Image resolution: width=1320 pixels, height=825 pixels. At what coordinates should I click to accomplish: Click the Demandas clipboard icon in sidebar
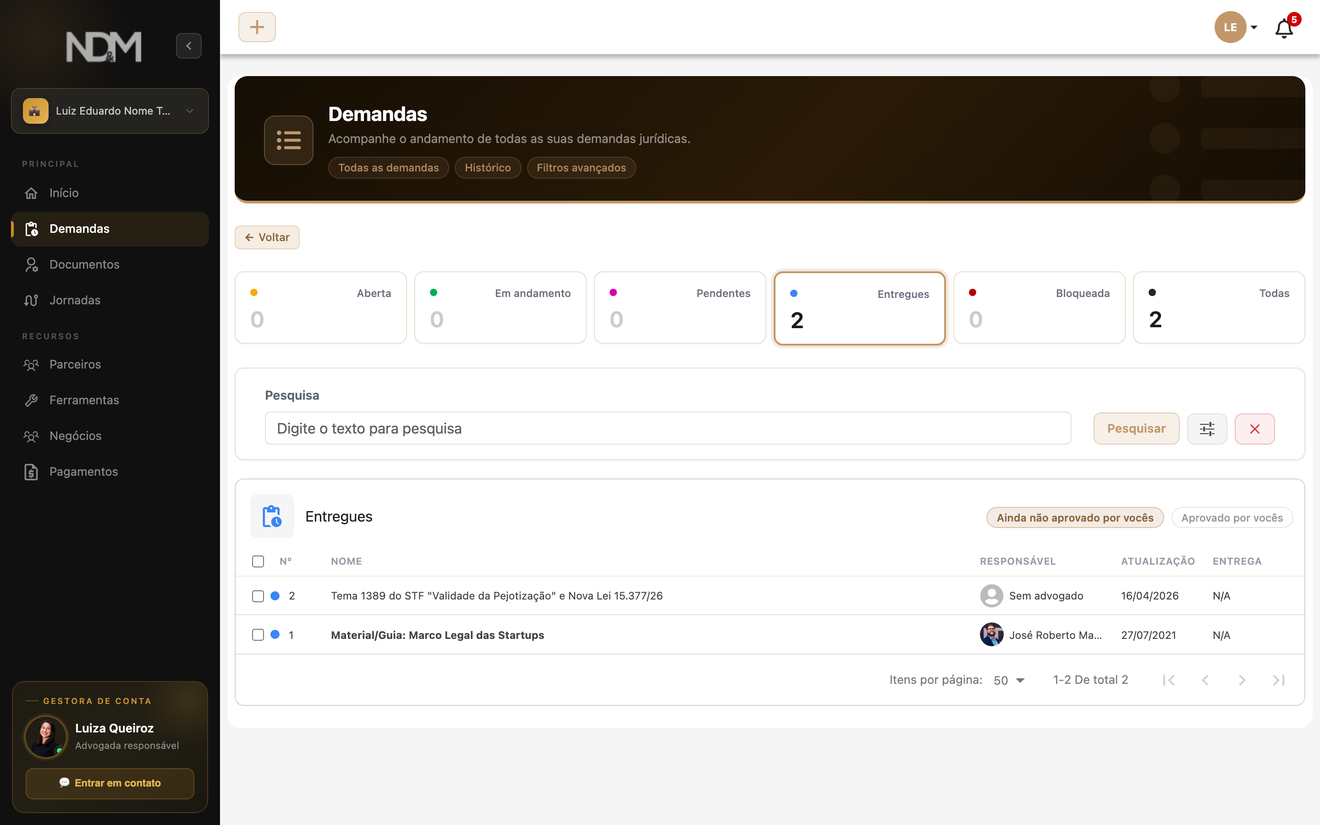[x=31, y=229]
